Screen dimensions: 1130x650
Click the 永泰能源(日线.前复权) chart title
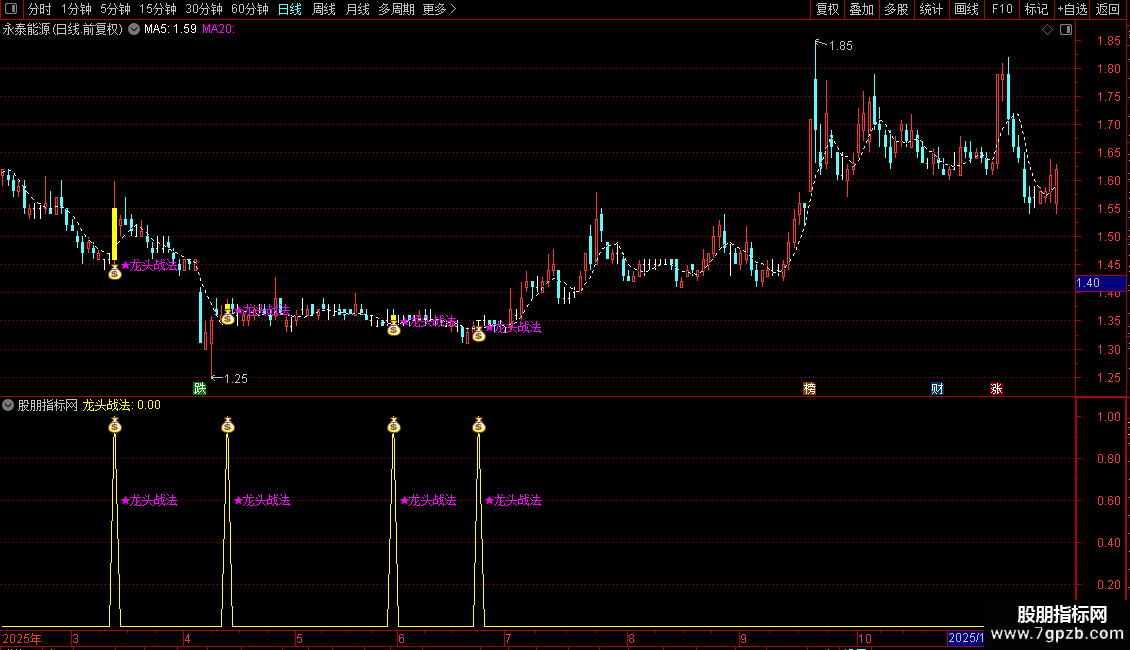tap(63, 30)
